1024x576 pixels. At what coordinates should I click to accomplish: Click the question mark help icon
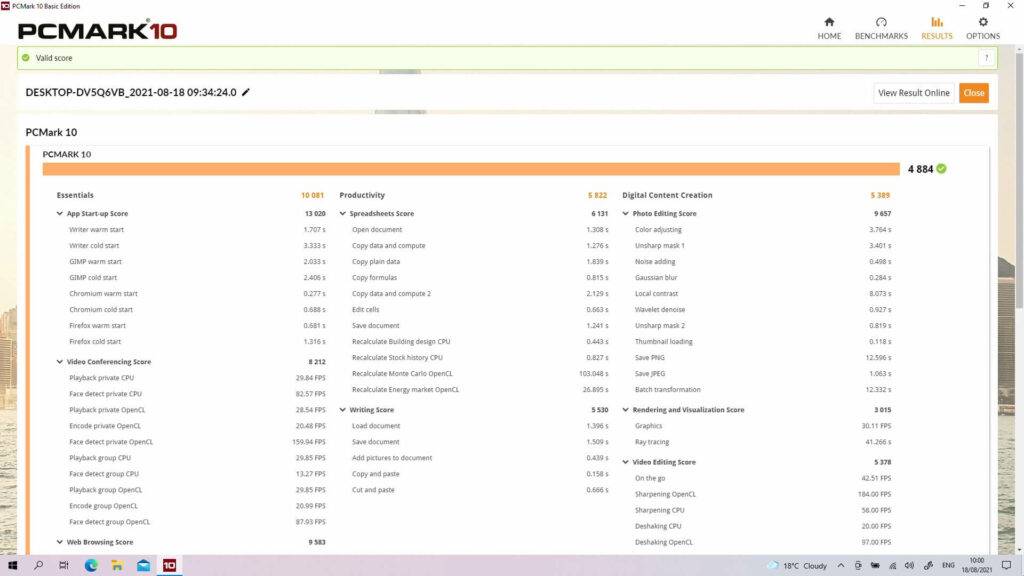(x=986, y=57)
